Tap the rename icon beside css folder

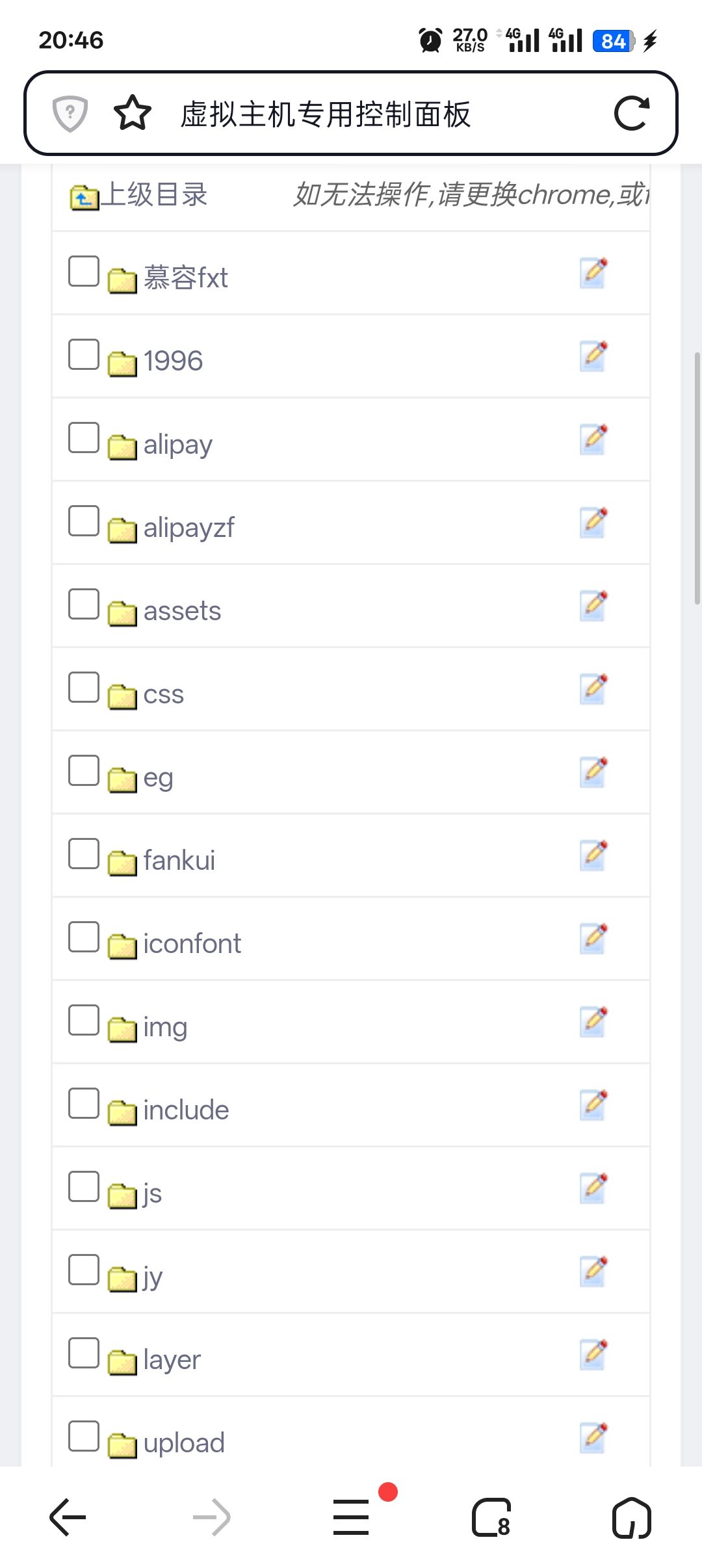[593, 689]
